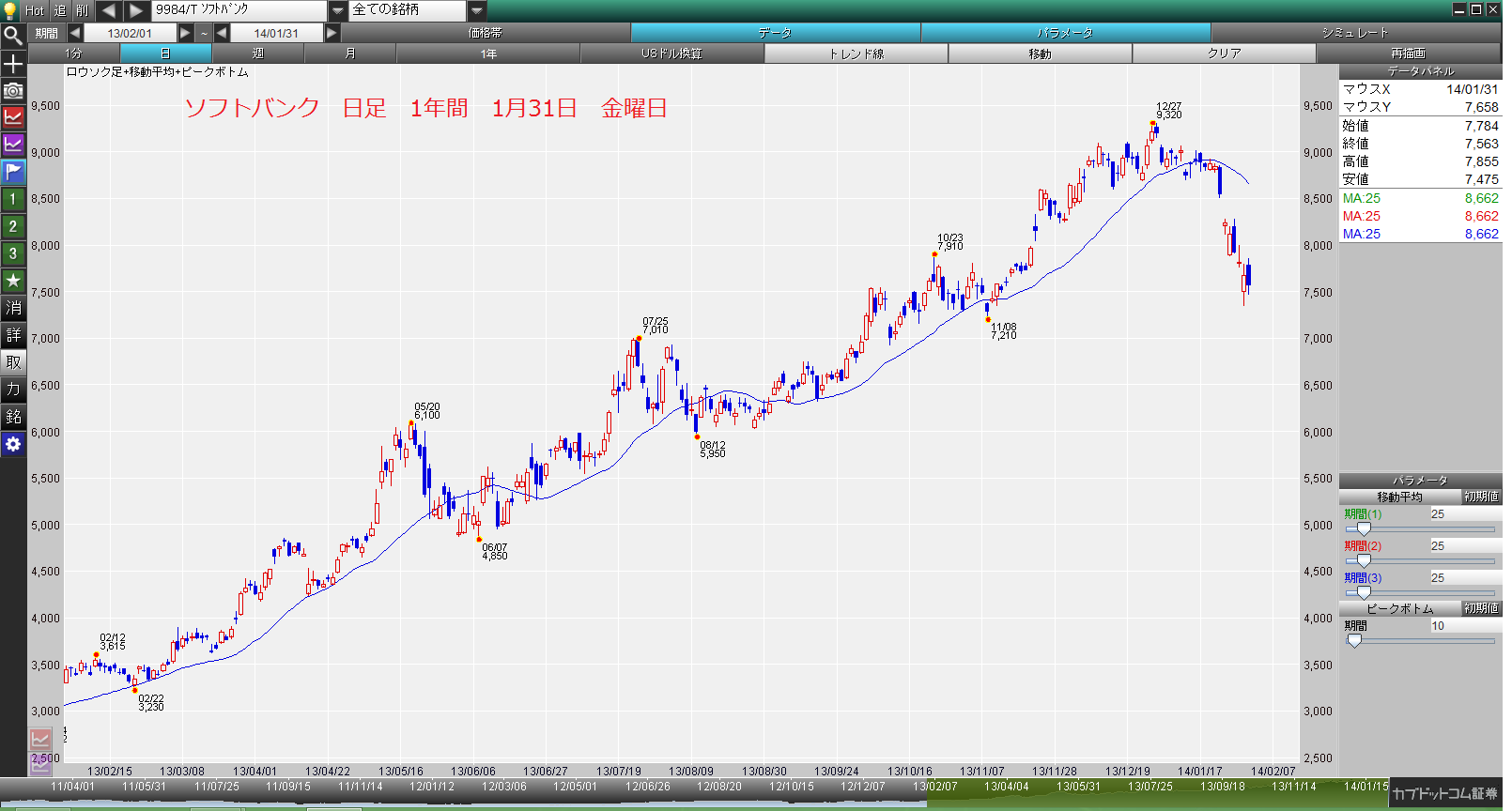Open the 全ての銘柄 dropdown arrow
The image size is (1512, 811).
477,10
